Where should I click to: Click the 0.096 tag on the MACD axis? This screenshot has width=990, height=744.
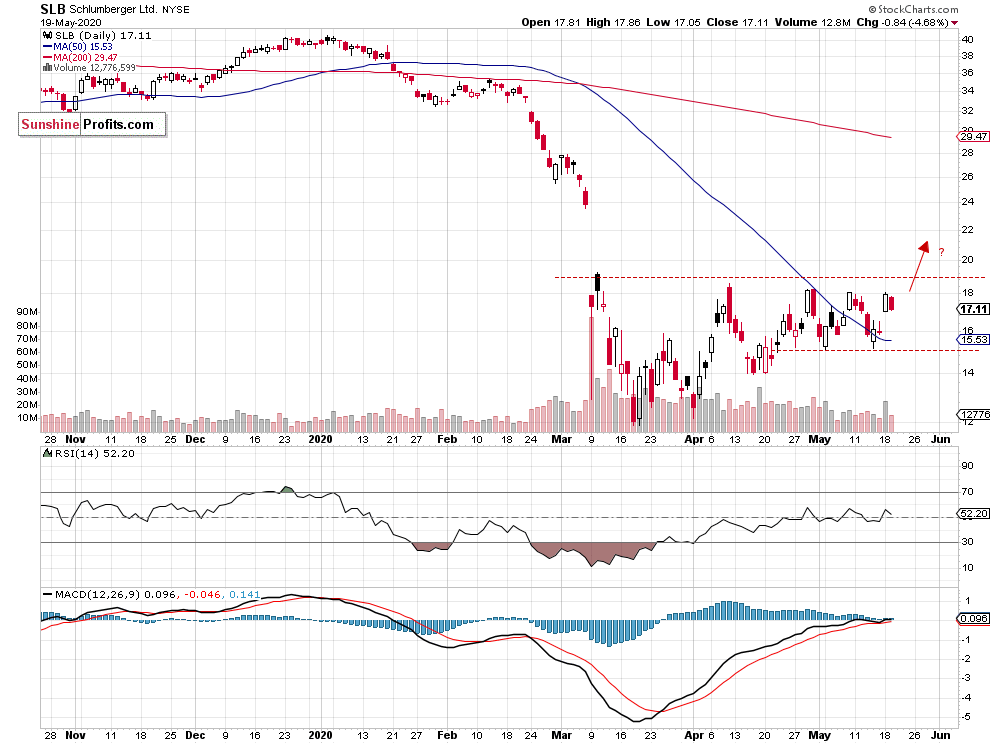click(x=973, y=618)
